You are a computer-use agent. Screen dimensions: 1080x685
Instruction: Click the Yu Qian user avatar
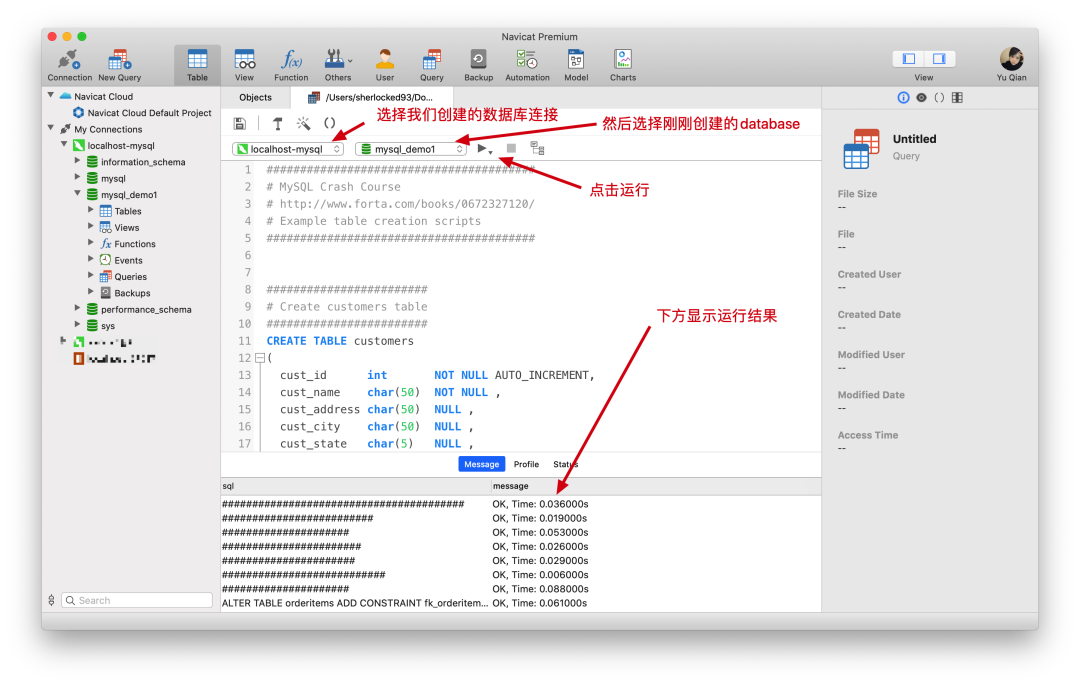tap(1011, 59)
